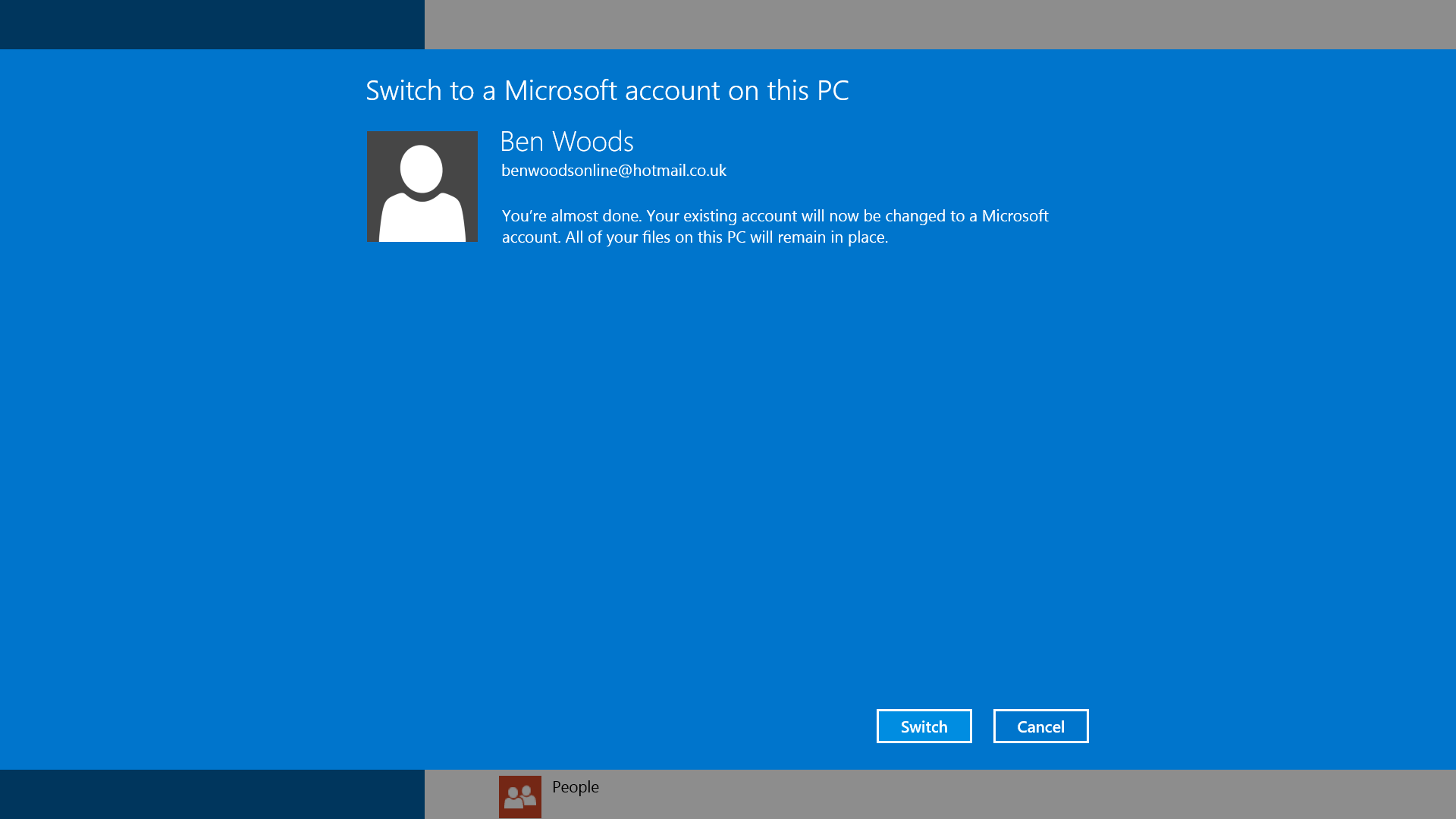Open the People app icon
1456x819 pixels.
tap(520, 796)
